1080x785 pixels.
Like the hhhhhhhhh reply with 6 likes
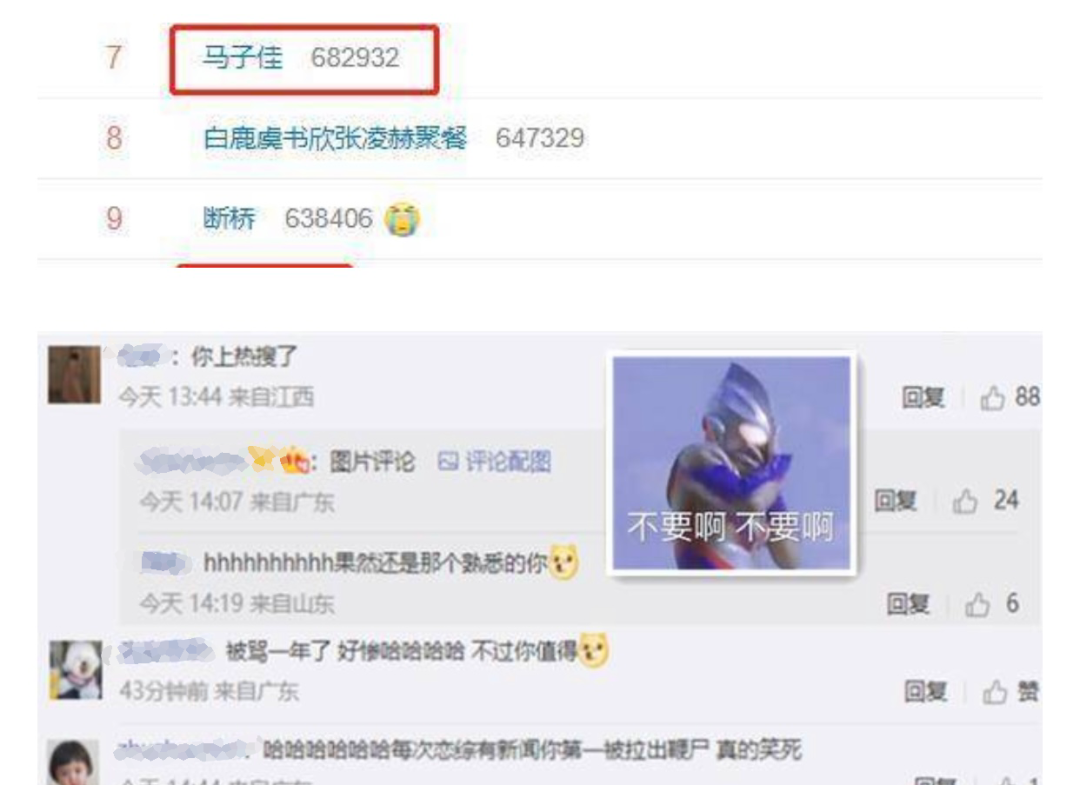(x=977, y=604)
